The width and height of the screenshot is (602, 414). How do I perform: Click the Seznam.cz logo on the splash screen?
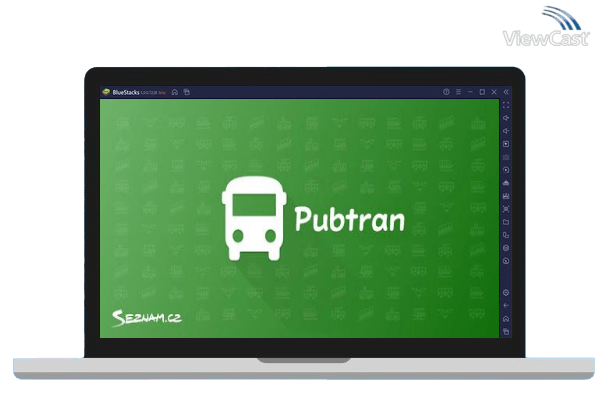(x=147, y=318)
